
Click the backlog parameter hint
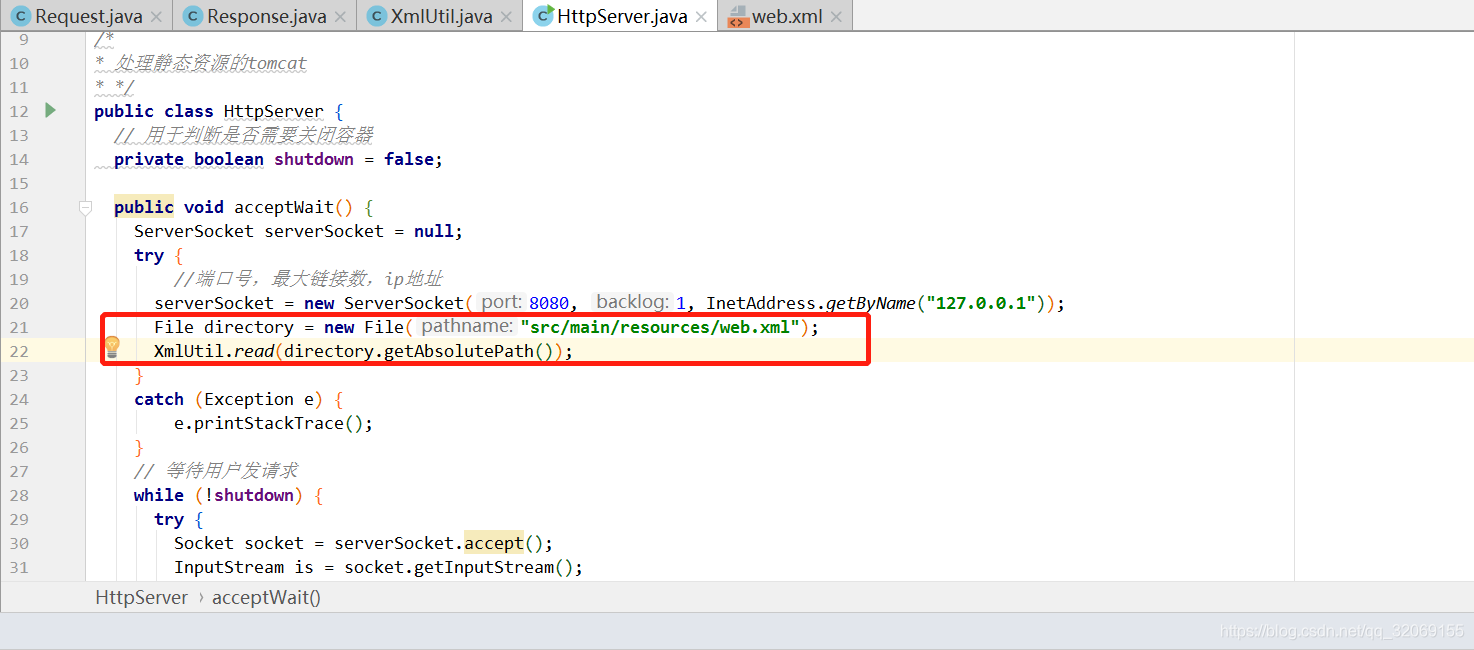coord(632,303)
